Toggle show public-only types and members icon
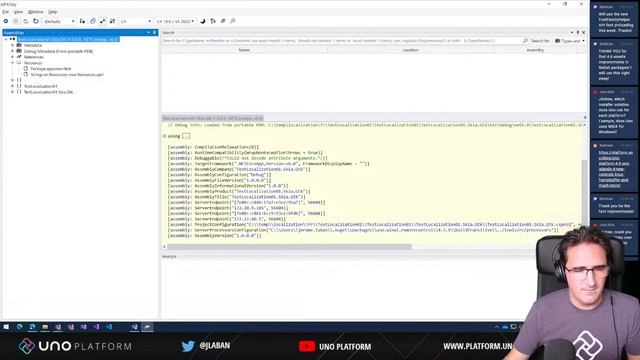The height and width of the screenshot is (360, 640). [x=93, y=21]
